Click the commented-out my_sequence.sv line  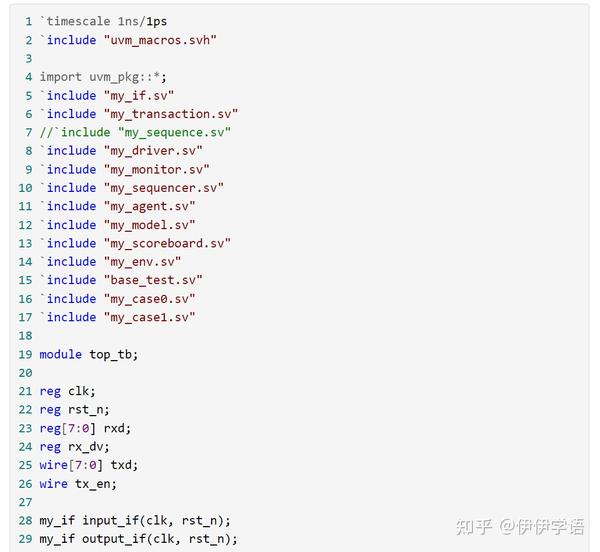[135, 132]
